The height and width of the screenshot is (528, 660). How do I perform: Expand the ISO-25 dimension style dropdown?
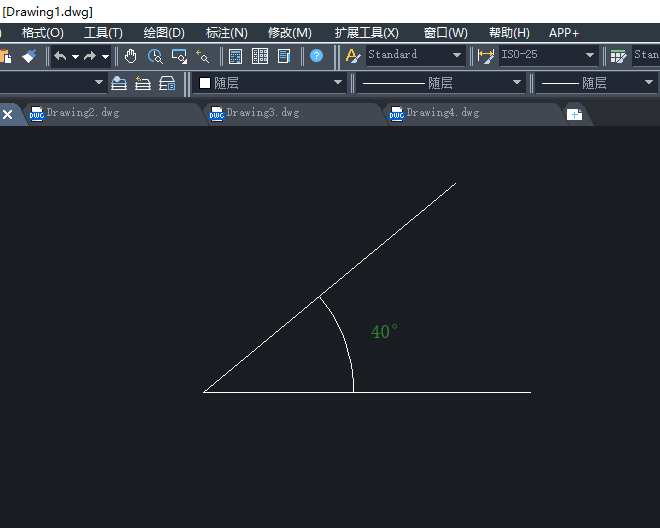589,56
